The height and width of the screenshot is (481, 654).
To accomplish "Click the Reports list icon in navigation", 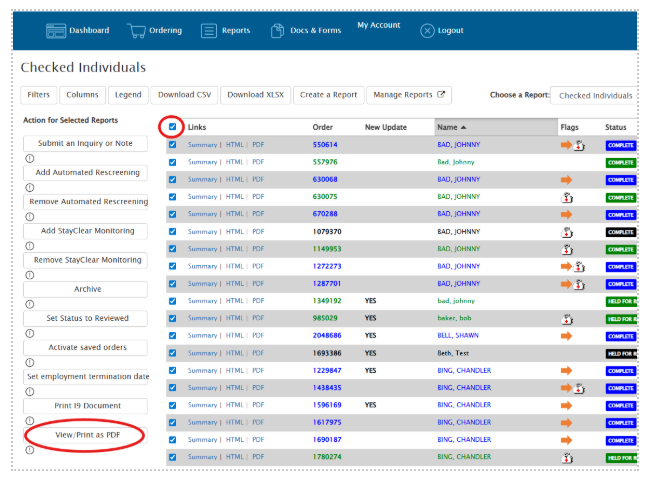I will tap(208, 31).
